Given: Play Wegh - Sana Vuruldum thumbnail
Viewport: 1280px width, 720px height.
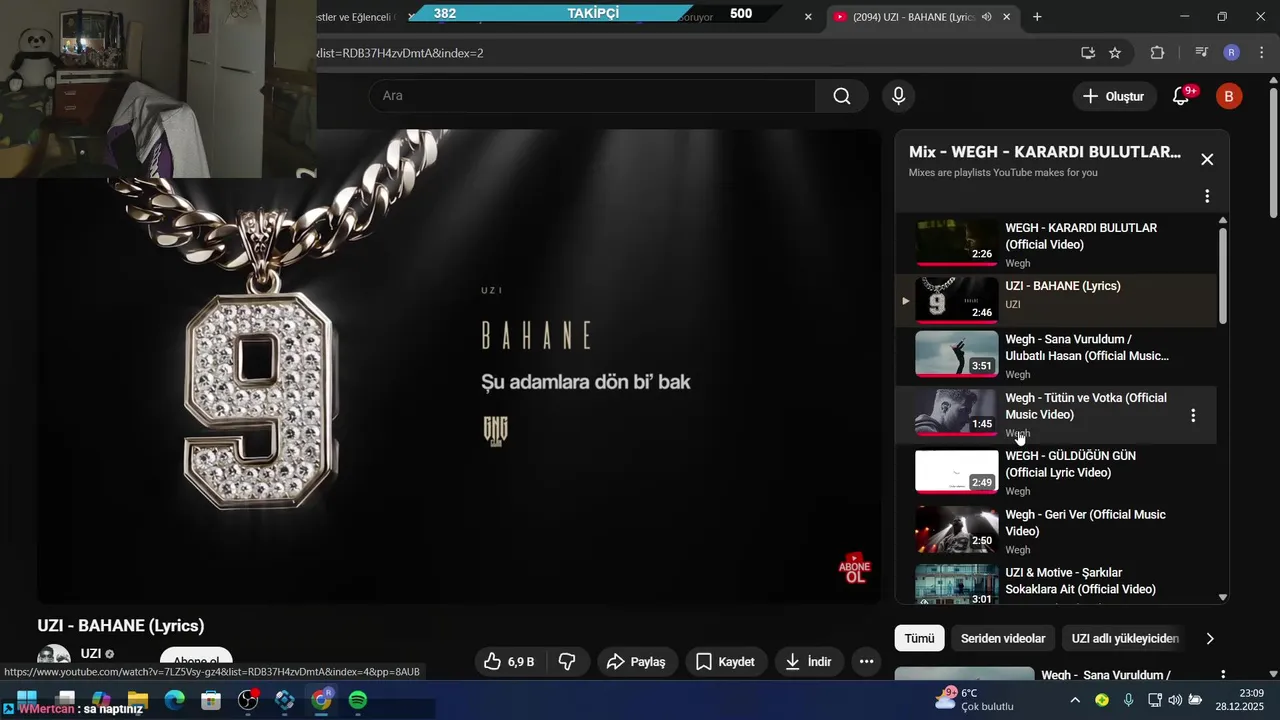Looking at the screenshot, I should (x=957, y=353).
